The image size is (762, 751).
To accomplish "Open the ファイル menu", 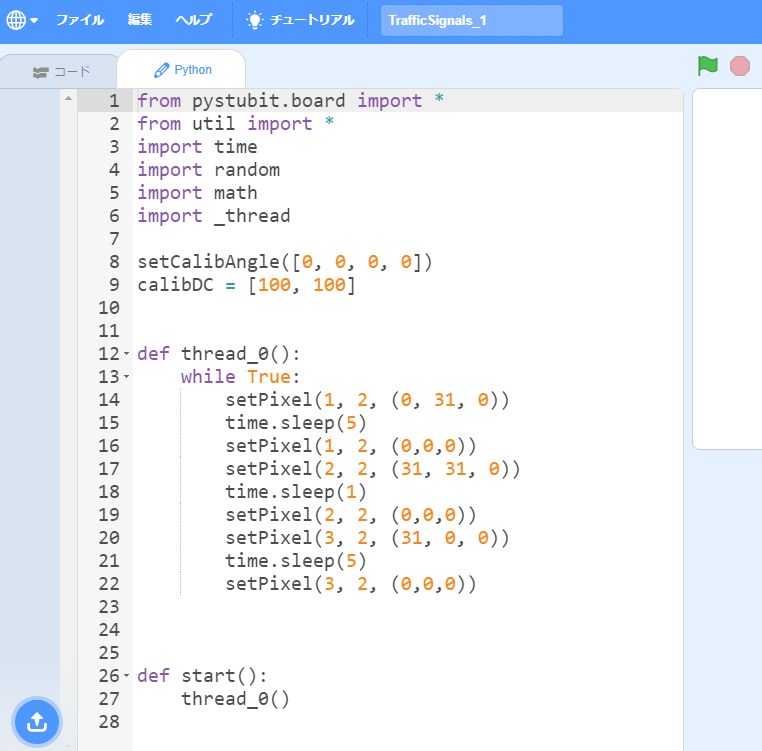I will pos(80,20).
